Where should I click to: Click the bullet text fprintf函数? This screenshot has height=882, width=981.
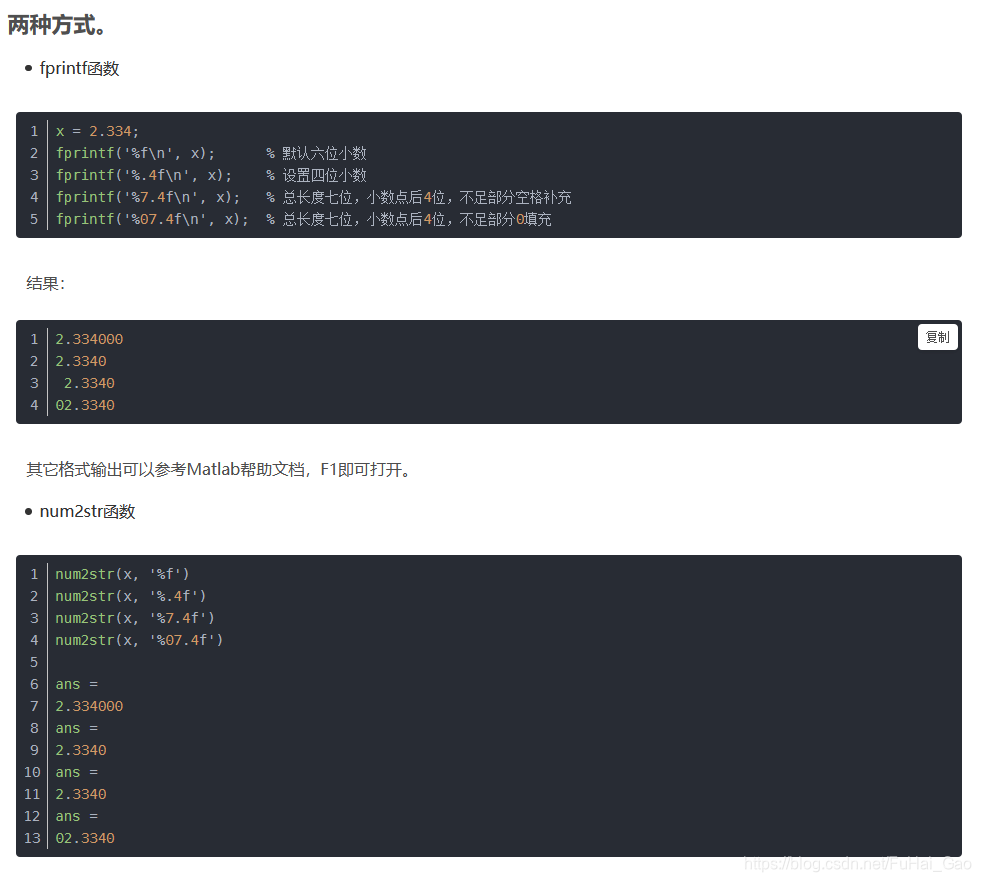click(x=79, y=68)
